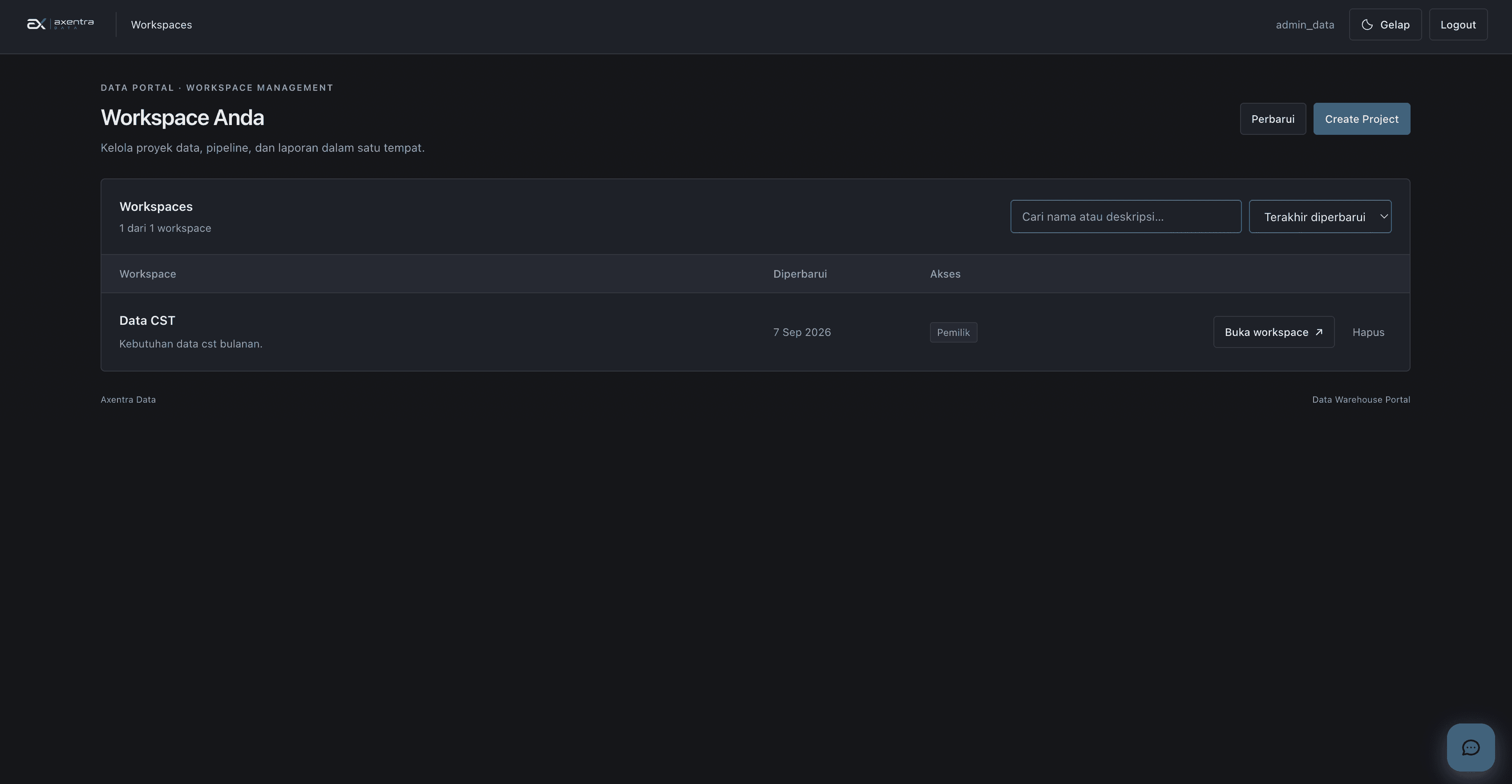Image resolution: width=1512 pixels, height=784 pixels.
Task: Click the Kebutuhan data cst bulanan description
Action: tap(191, 344)
